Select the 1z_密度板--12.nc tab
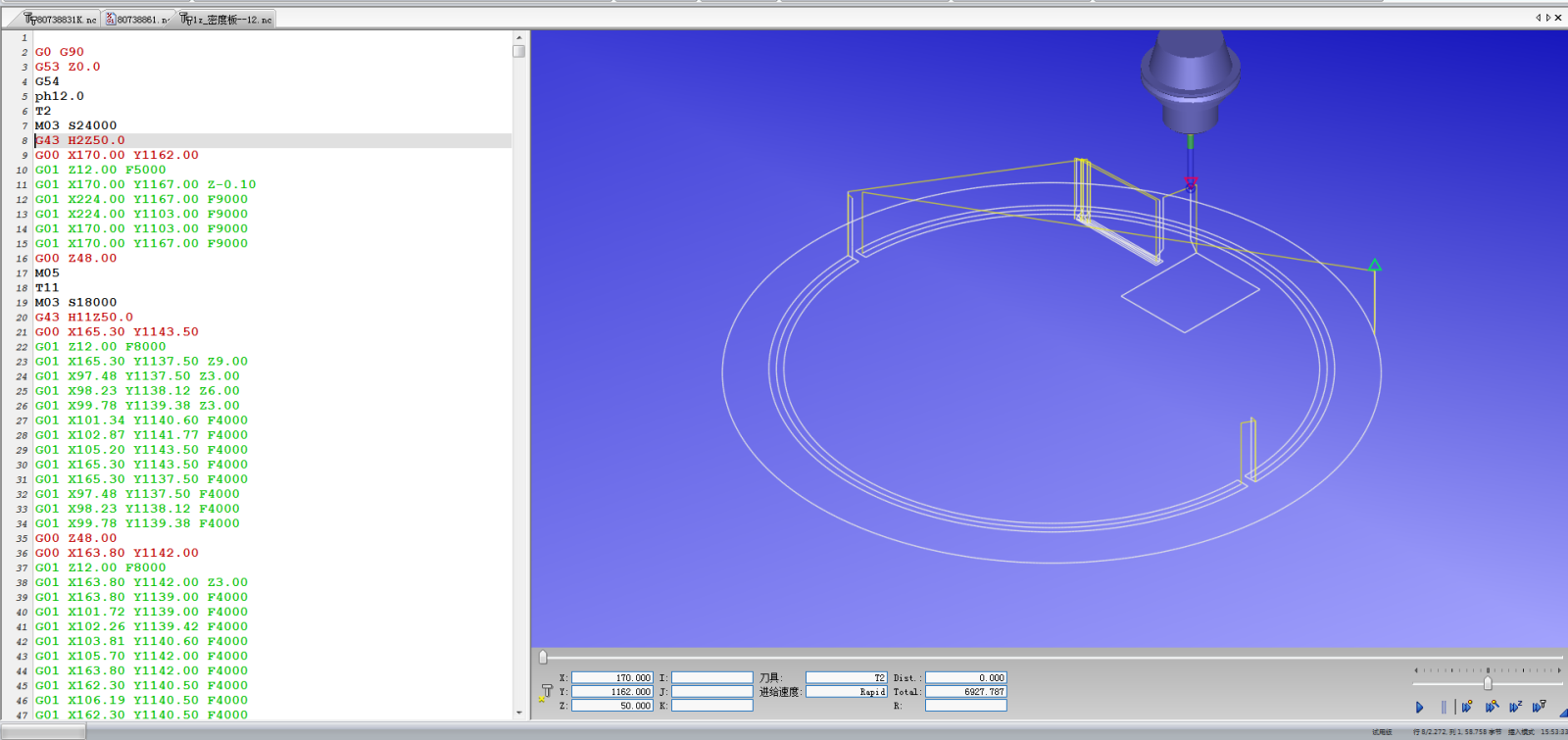The height and width of the screenshot is (740, 1568). click(x=226, y=19)
